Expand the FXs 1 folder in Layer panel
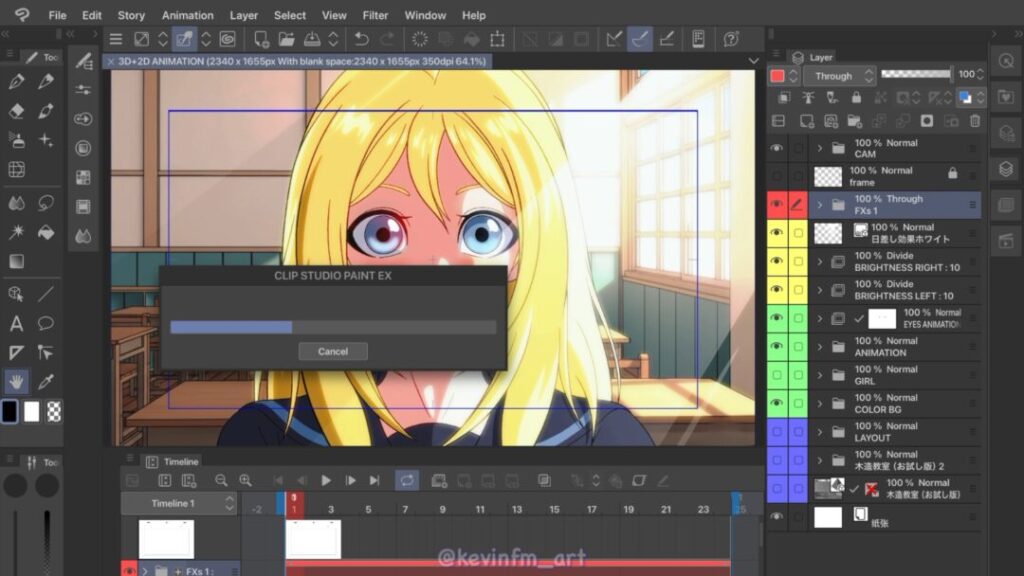 (820, 205)
